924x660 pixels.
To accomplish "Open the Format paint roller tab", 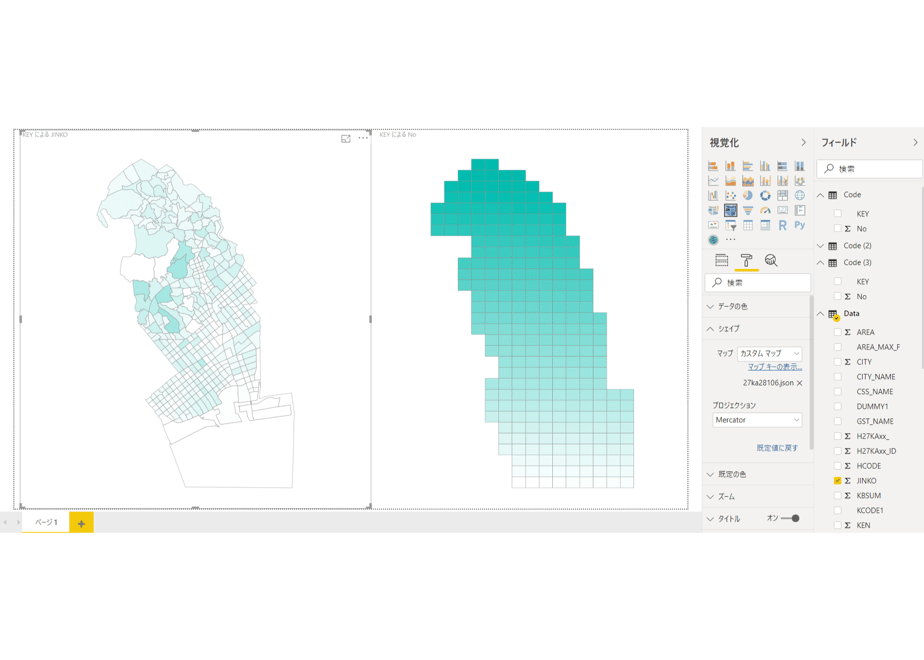I will click(x=746, y=260).
